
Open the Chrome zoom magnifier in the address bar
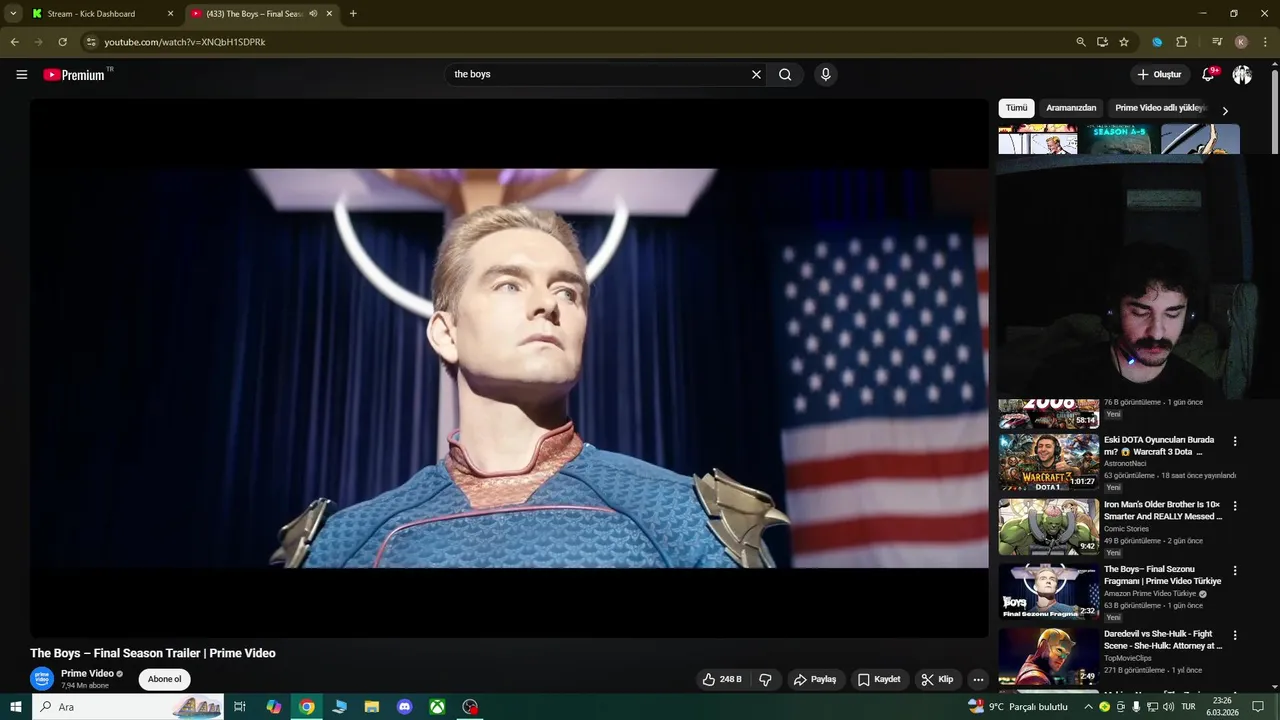pos(1081,42)
